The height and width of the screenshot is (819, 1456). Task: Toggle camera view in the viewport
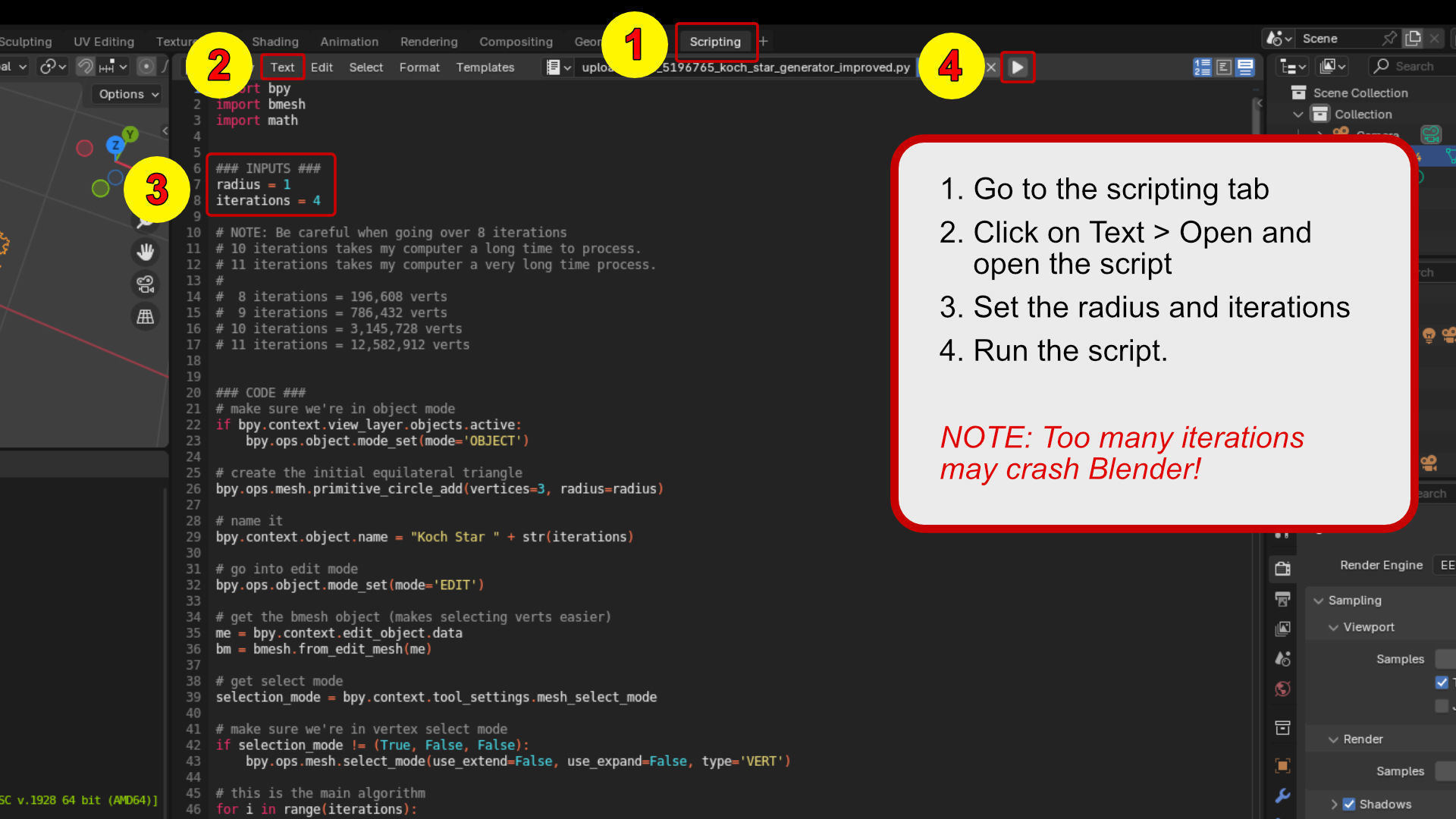point(145,284)
